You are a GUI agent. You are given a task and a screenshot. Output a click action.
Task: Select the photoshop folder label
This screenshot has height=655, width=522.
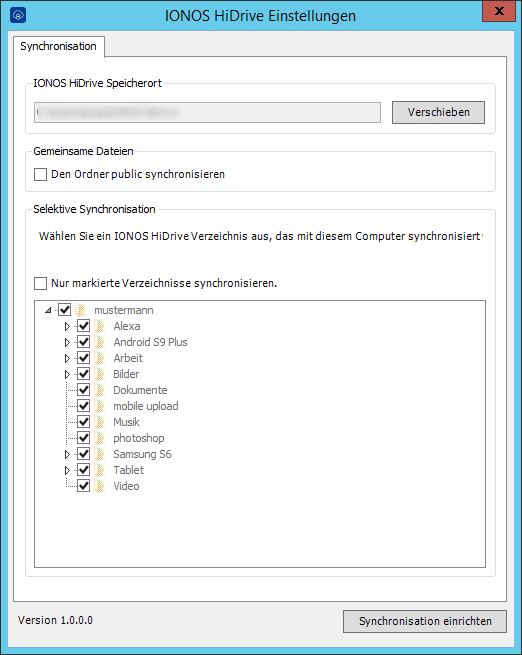[139, 438]
